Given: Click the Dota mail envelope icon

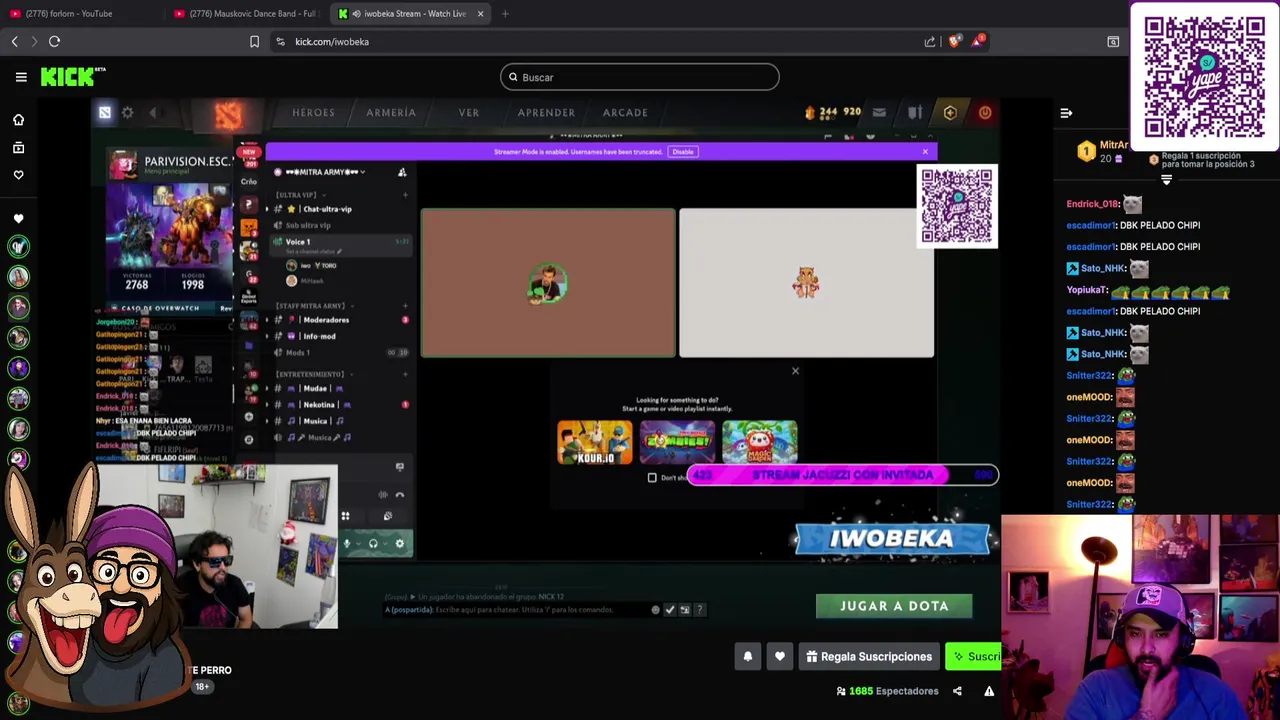Looking at the screenshot, I should click(x=879, y=113).
